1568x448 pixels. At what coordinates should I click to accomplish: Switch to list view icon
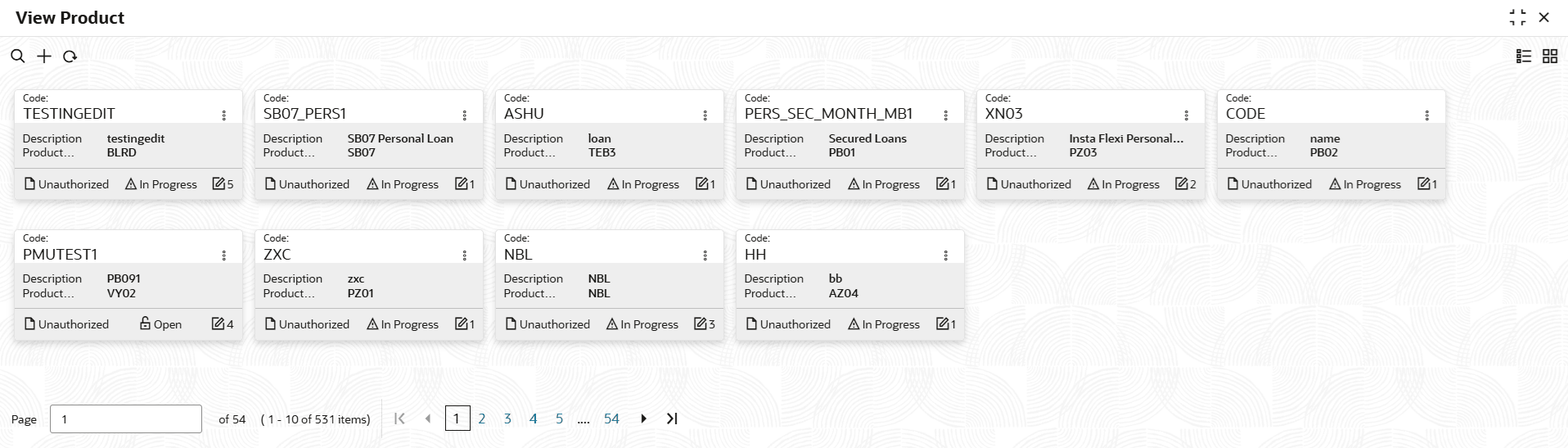click(1524, 56)
